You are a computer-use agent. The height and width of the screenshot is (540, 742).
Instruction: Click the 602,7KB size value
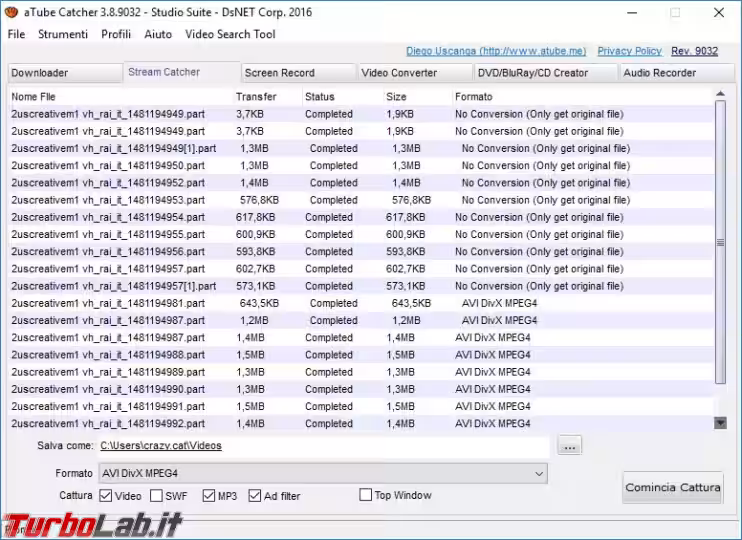(x=406, y=269)
